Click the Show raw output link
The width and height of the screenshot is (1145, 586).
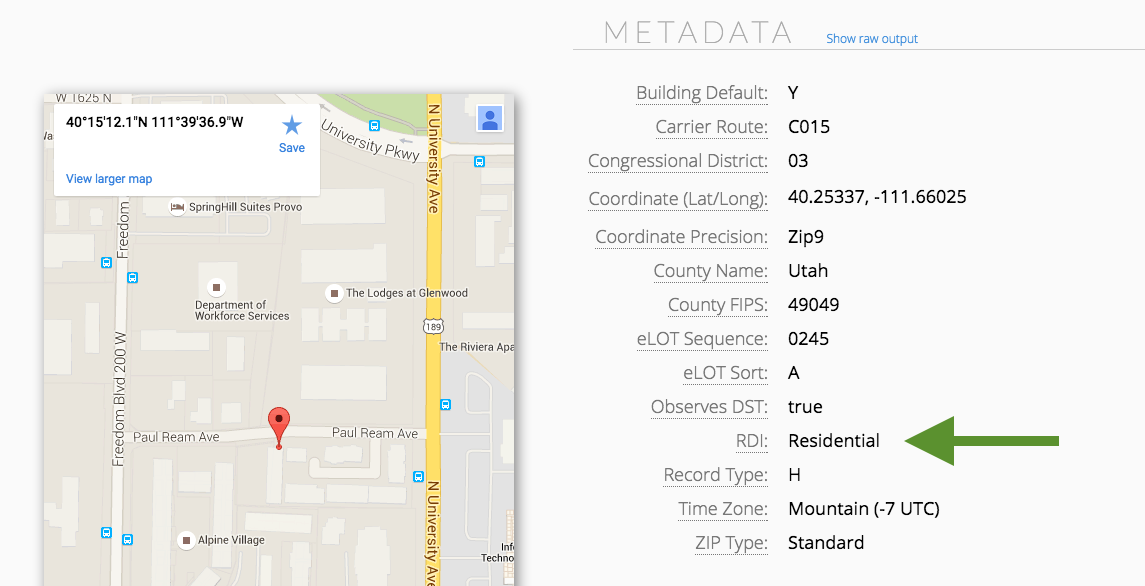click(871, 39)
